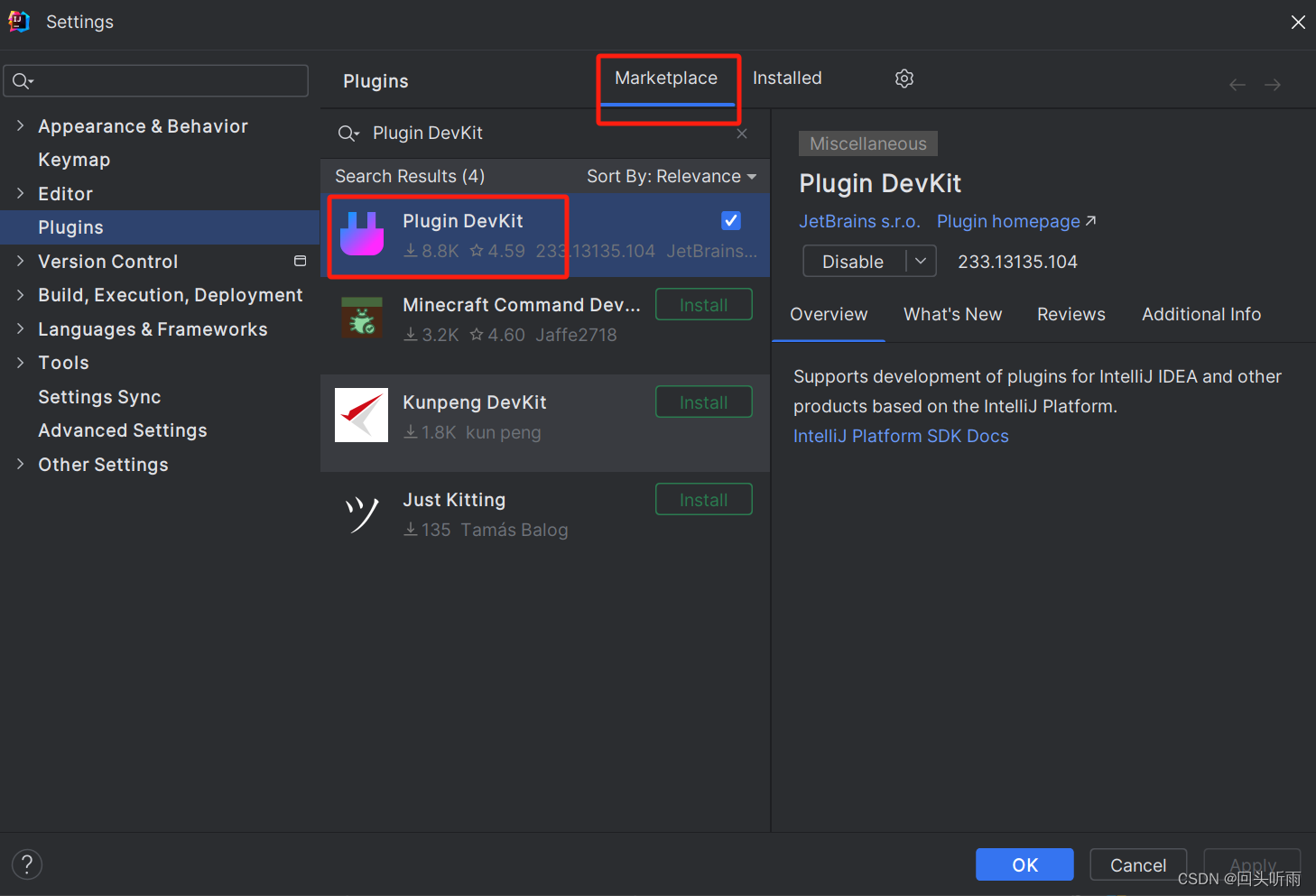The image size is (1316, 896).
Task: Click the back navigation arrow
Action: [1237, 85]
